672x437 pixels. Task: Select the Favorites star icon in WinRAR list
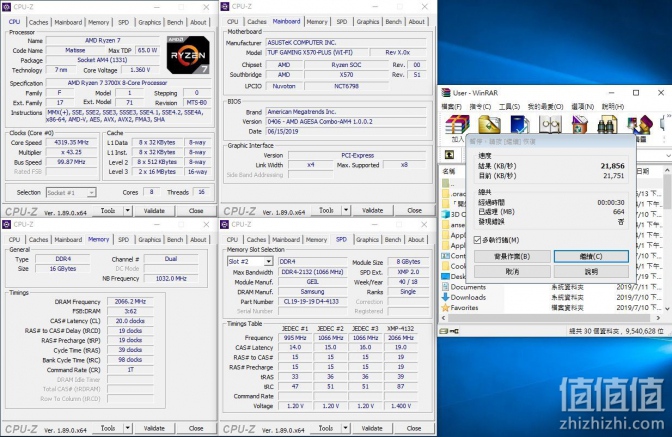tap(445, 308)
